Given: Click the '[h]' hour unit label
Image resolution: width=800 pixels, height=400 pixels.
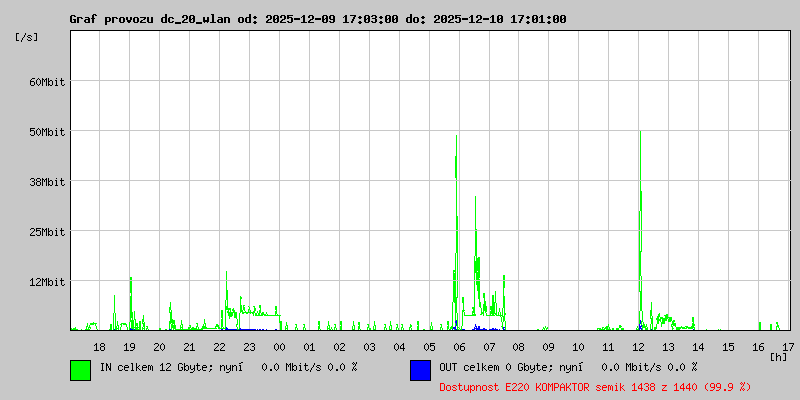Looking at the screenshot, I should point(778,357).
